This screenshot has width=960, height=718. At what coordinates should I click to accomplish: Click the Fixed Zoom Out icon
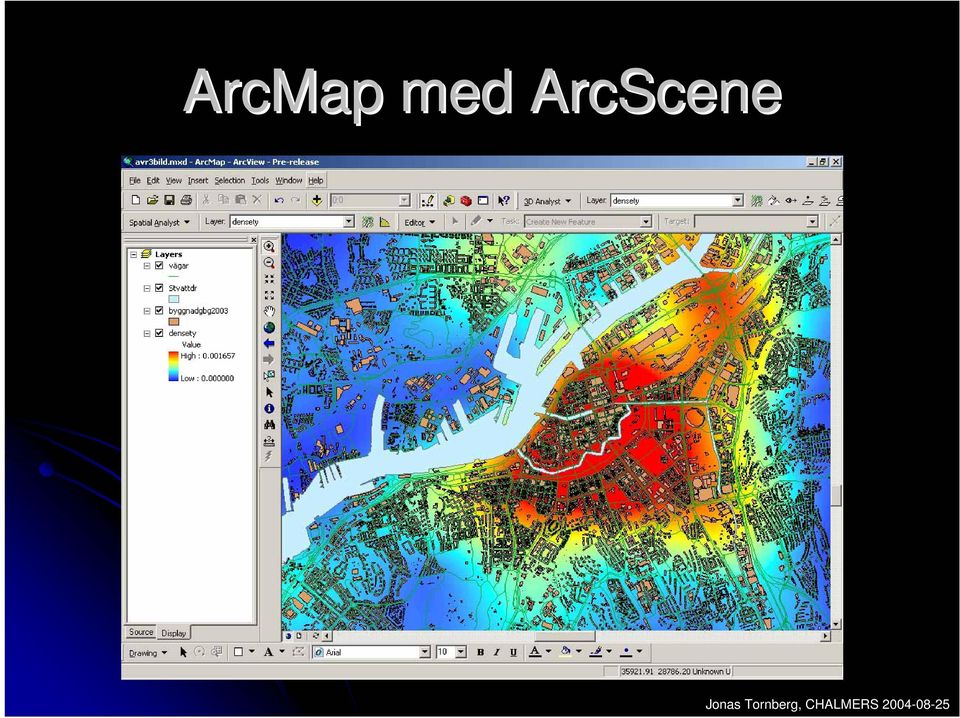pyautogui.click(x=269, y=295)
